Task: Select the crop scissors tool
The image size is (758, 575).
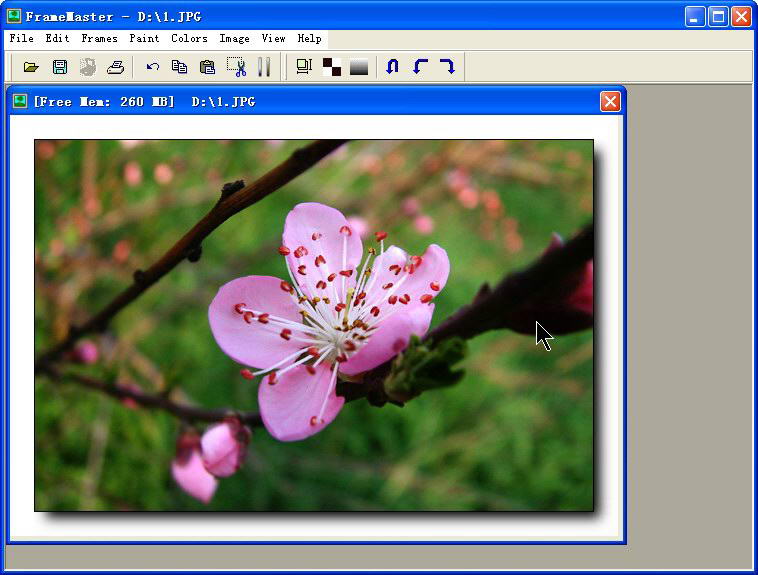Action: (x=236, y=67)
